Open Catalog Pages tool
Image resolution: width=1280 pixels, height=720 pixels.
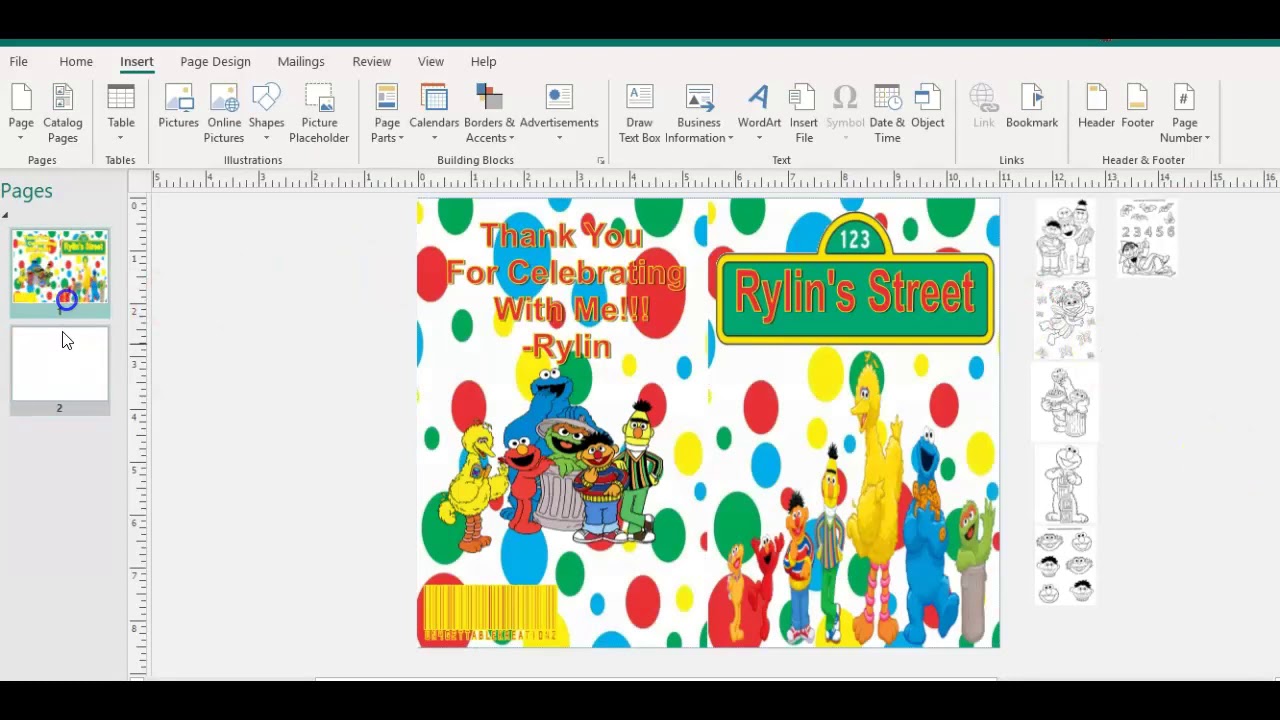coord(62,113)
